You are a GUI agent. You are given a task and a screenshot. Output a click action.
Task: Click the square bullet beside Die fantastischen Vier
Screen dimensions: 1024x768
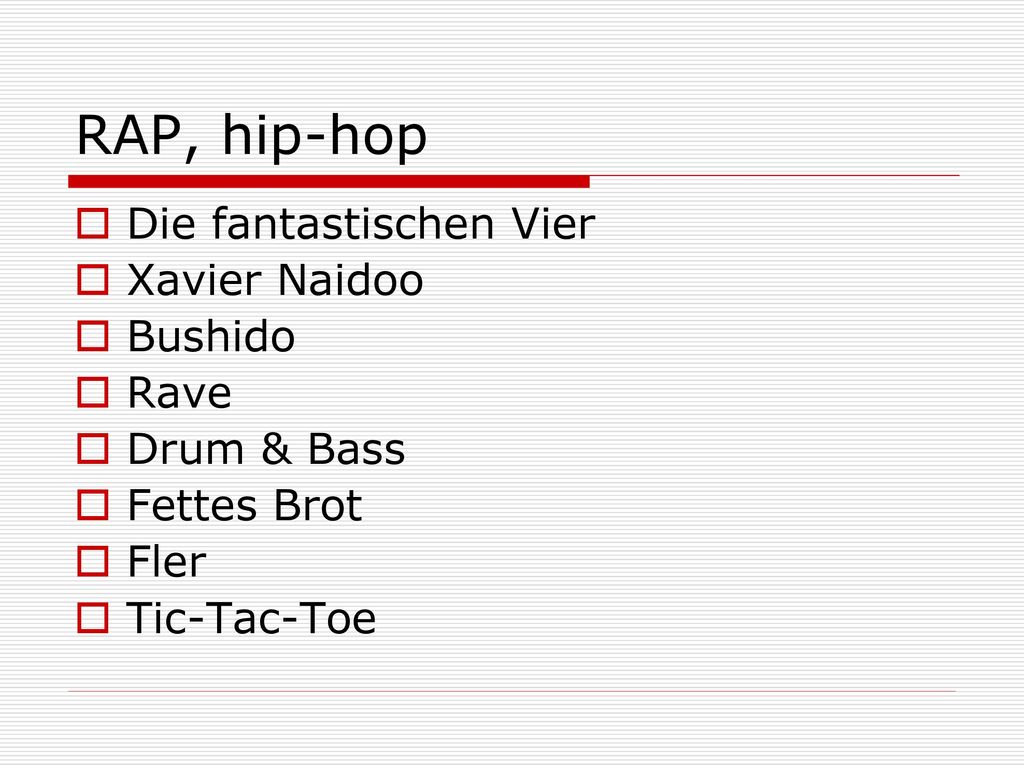(93, 223)
